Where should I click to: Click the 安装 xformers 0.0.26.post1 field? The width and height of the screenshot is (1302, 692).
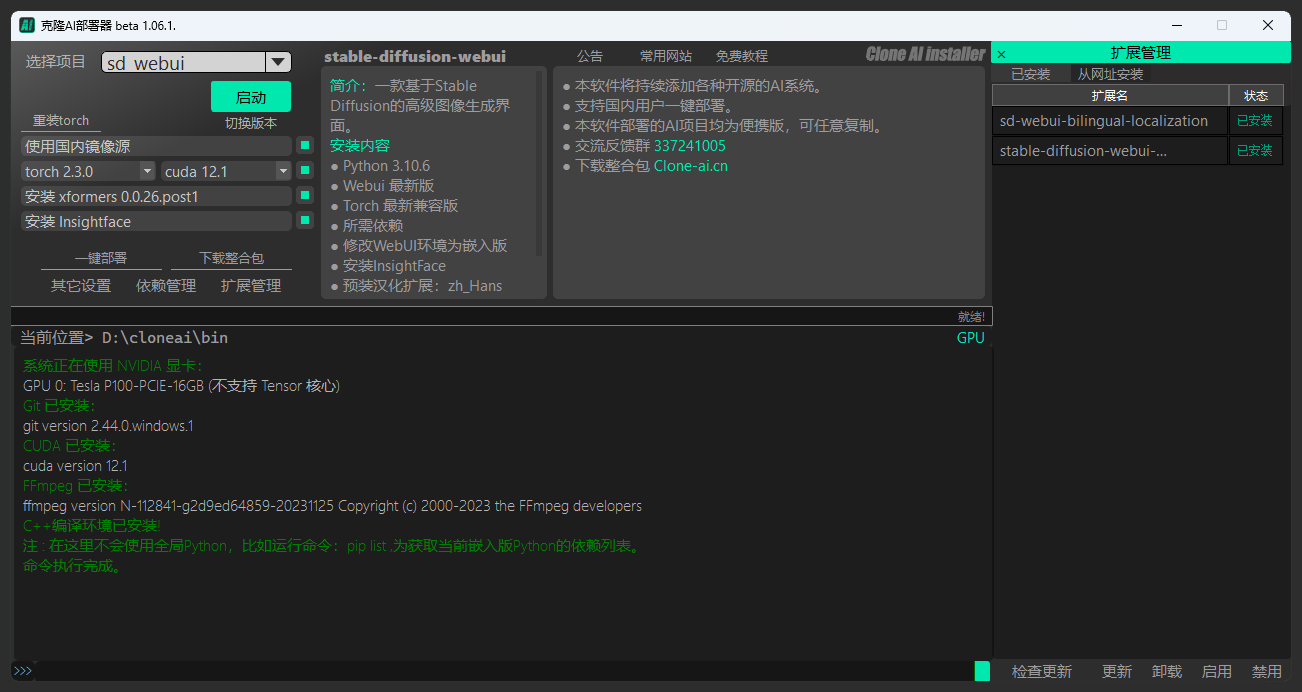pos(156,196)
